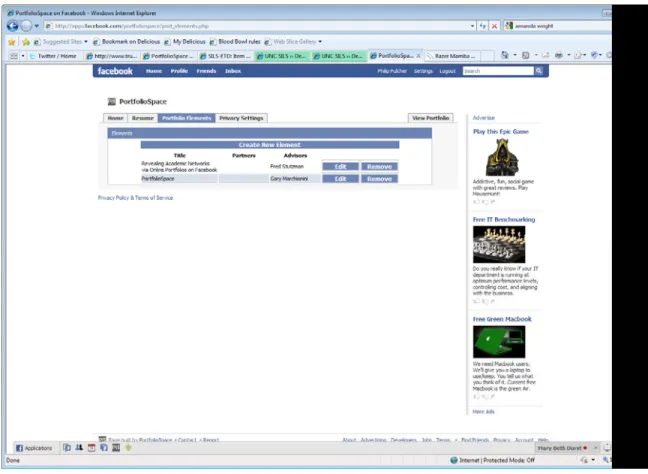The image size is (648, 474).
Task: Click the Settings link in Facebook bar
Action: (x=423, y=71)
